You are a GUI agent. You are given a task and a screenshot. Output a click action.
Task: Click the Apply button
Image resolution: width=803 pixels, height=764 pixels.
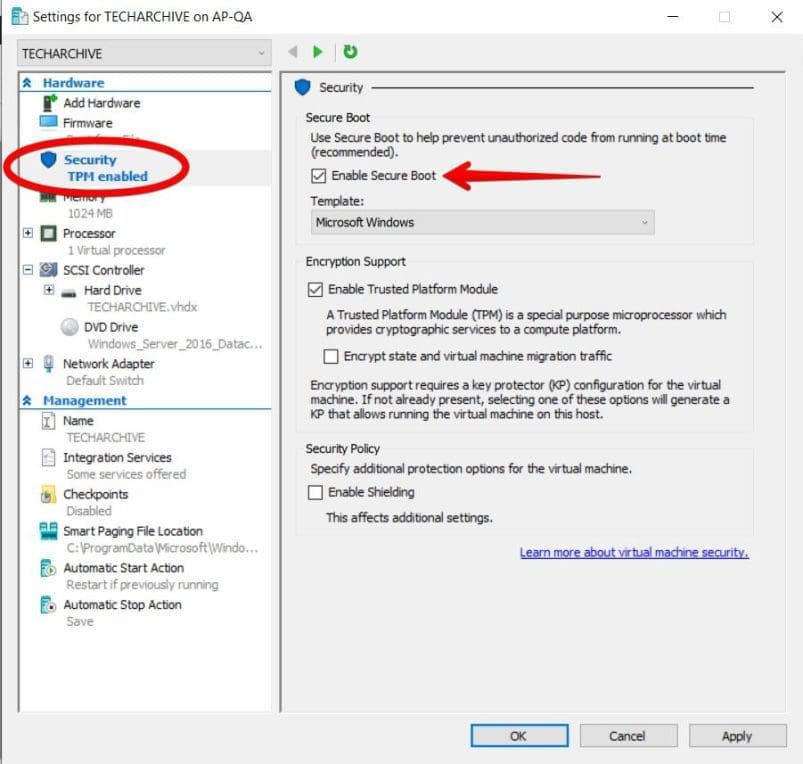click(x=736, y=736)
